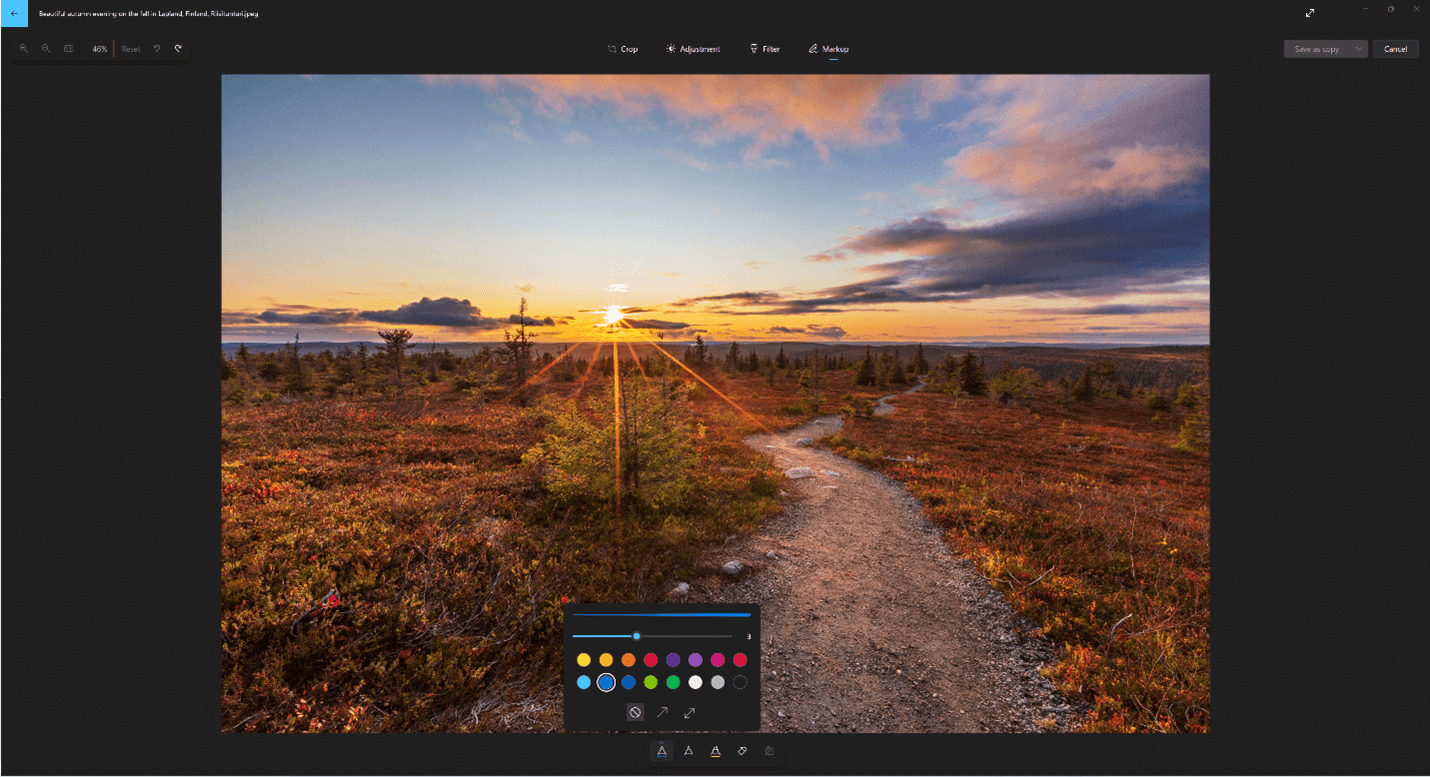Switch to the Crop tool
This screenshot has height=777, width=1430.
[622, 48]
